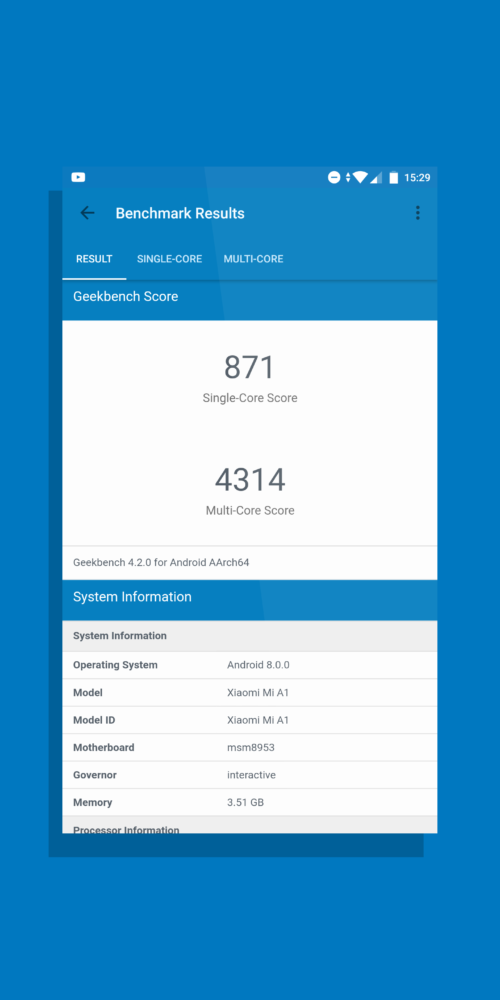The width and height of the screenshot is (500, 1000).
Task: Tap the Motherboard row label
Action: (104, 747)
